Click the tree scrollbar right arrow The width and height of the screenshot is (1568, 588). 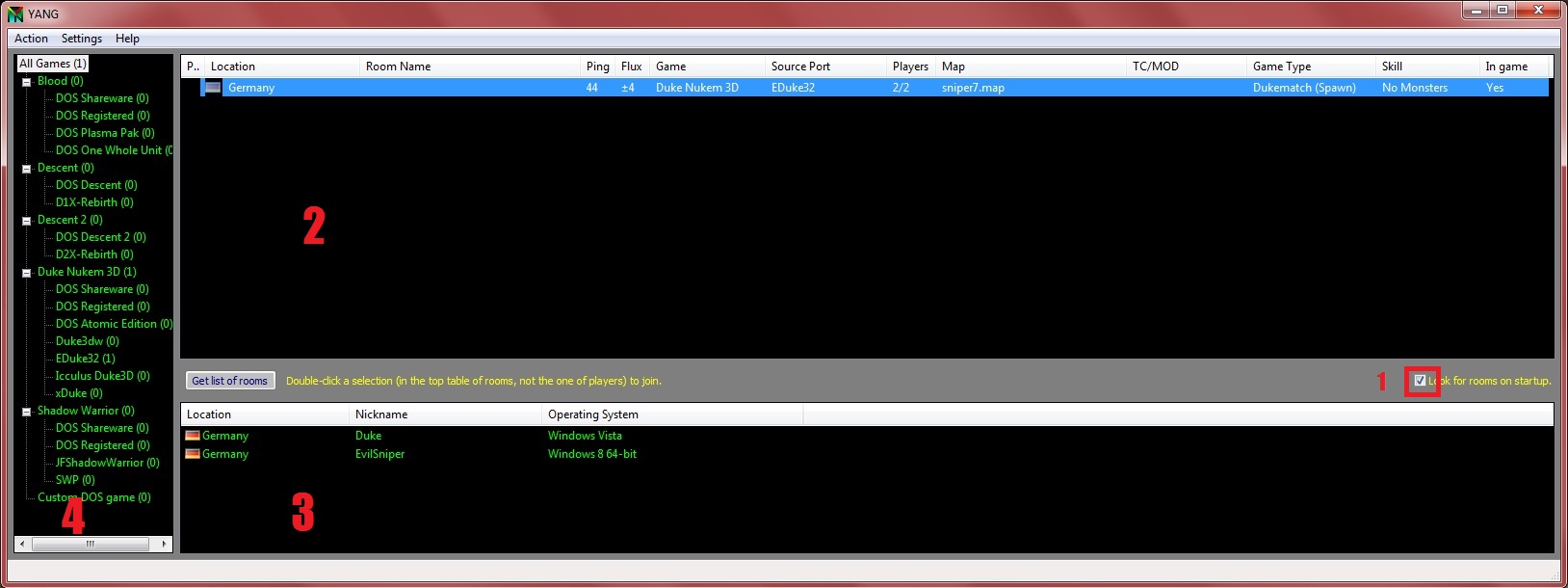click(x=164, y=545)
